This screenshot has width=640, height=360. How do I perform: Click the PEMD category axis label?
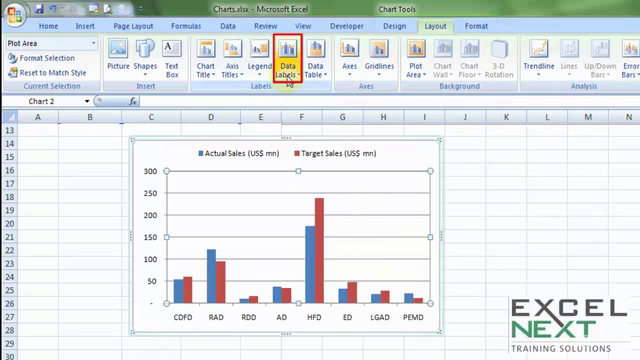(x=413, y=317)
